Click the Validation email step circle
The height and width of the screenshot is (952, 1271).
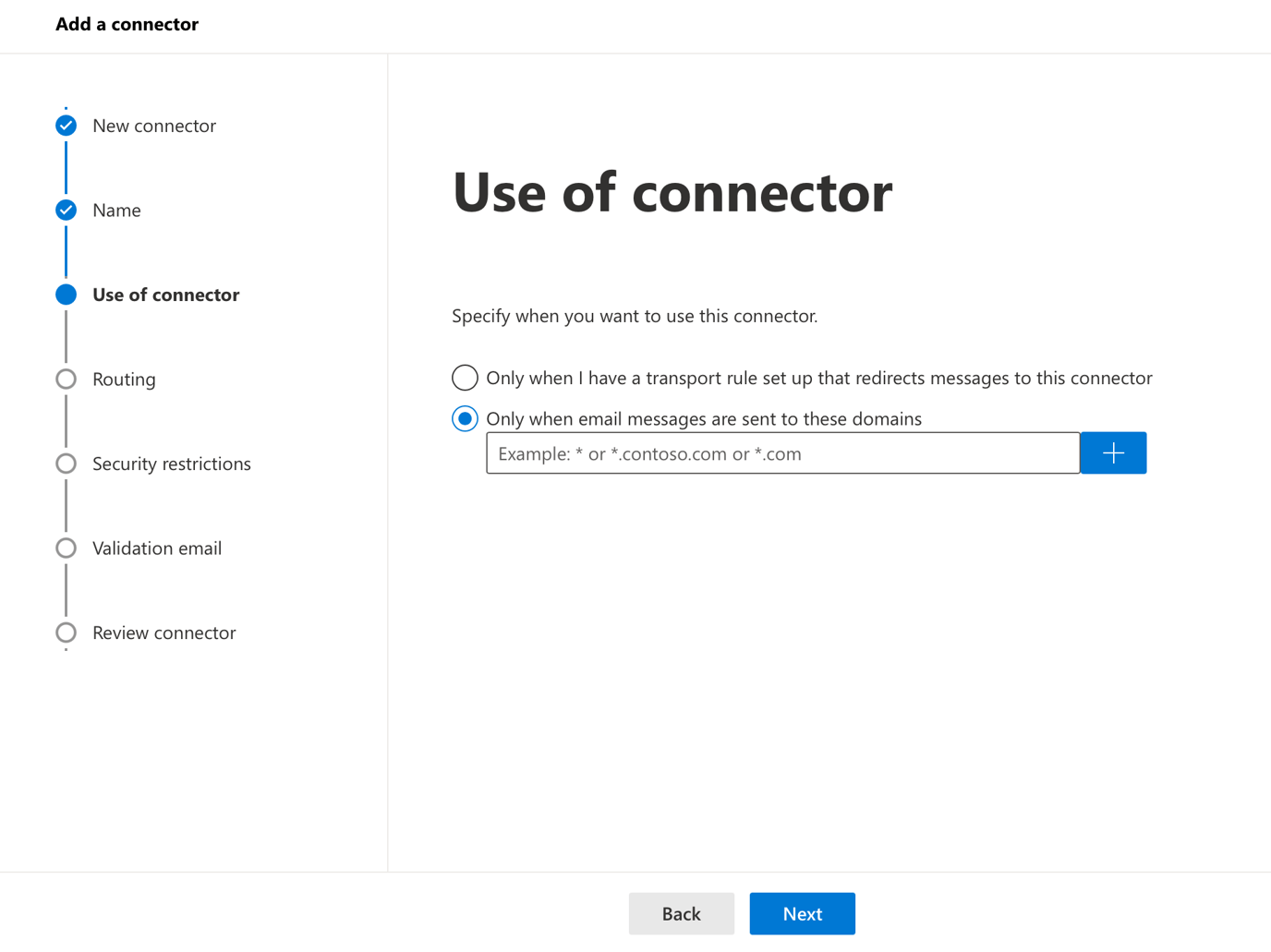click(66, 548)
